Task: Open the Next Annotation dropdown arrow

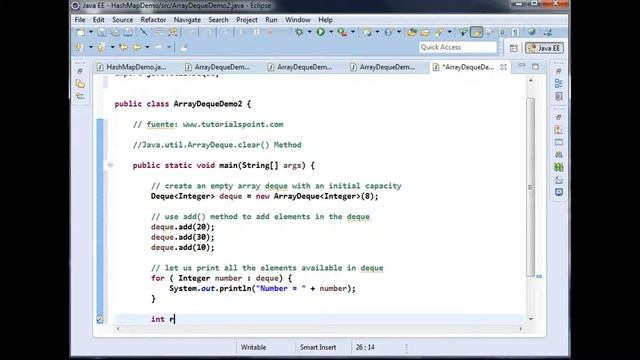Action: click(90, 48)
